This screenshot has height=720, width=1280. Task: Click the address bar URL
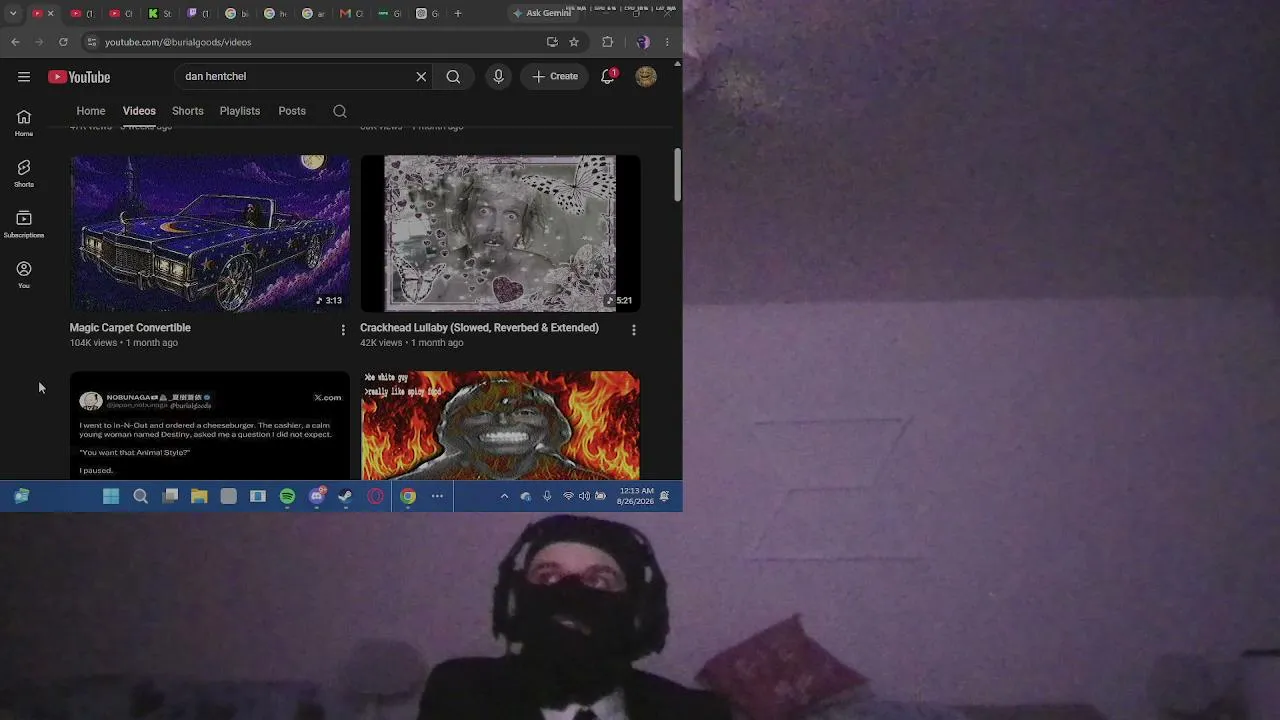[x=178, y=42]
